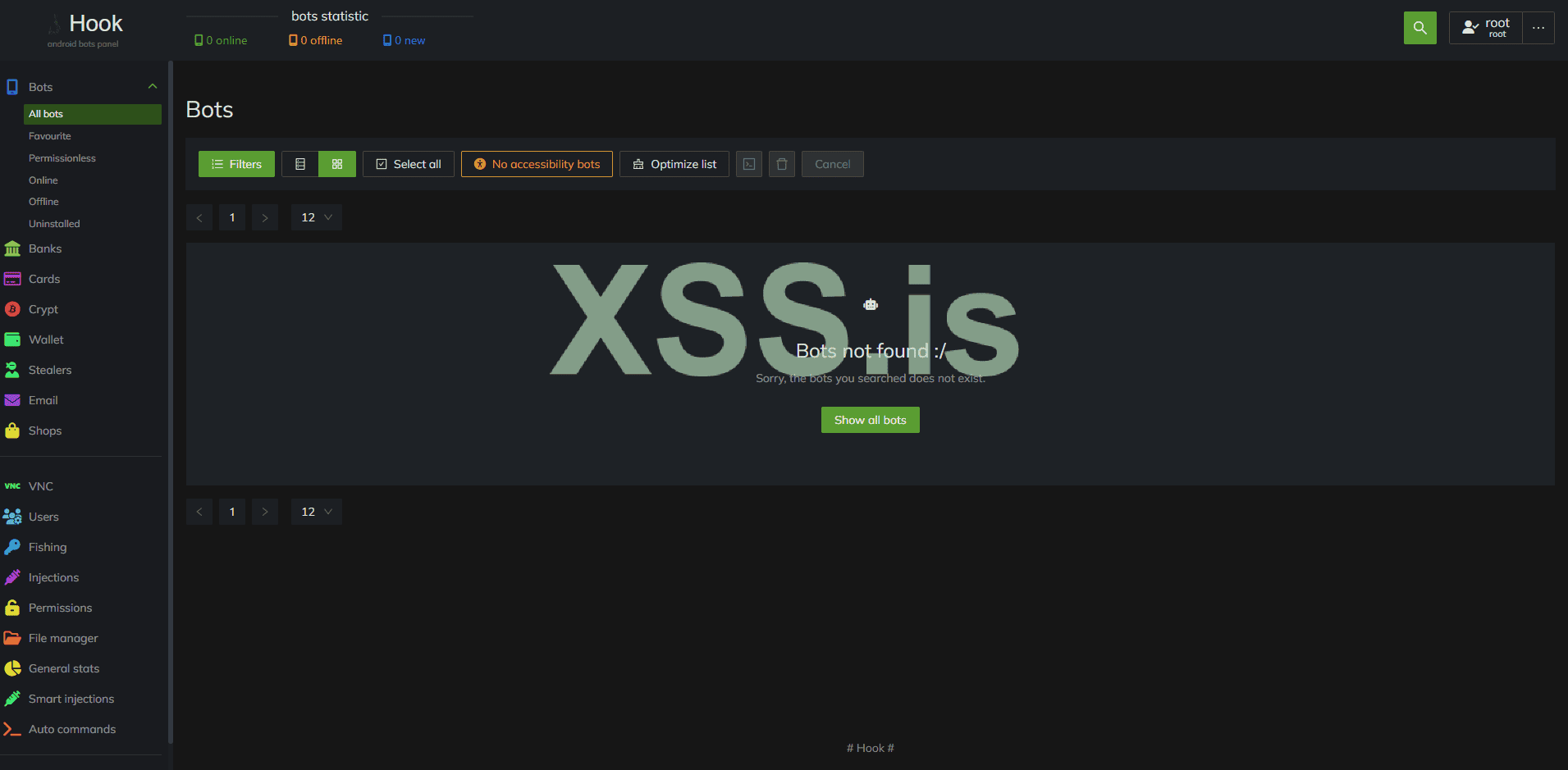
Task: Click the green search icon button
Action: click(x=1419, y=28)
